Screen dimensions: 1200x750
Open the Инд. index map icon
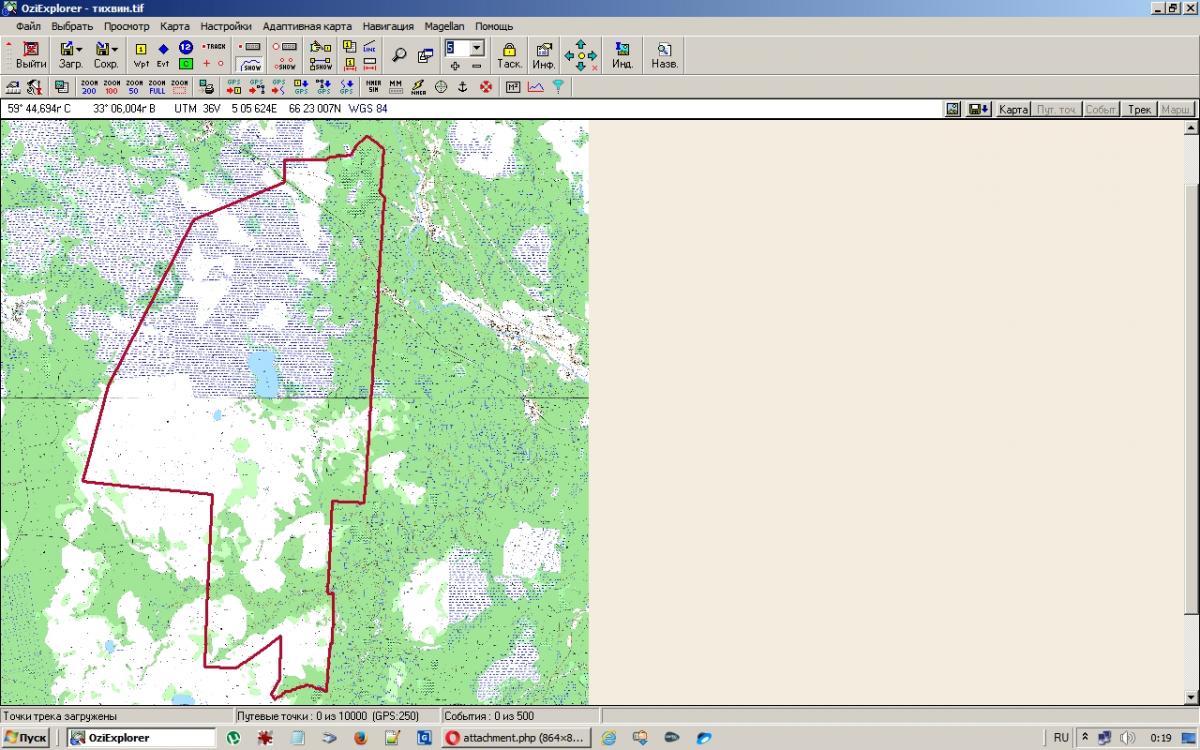tap(622, 54)
